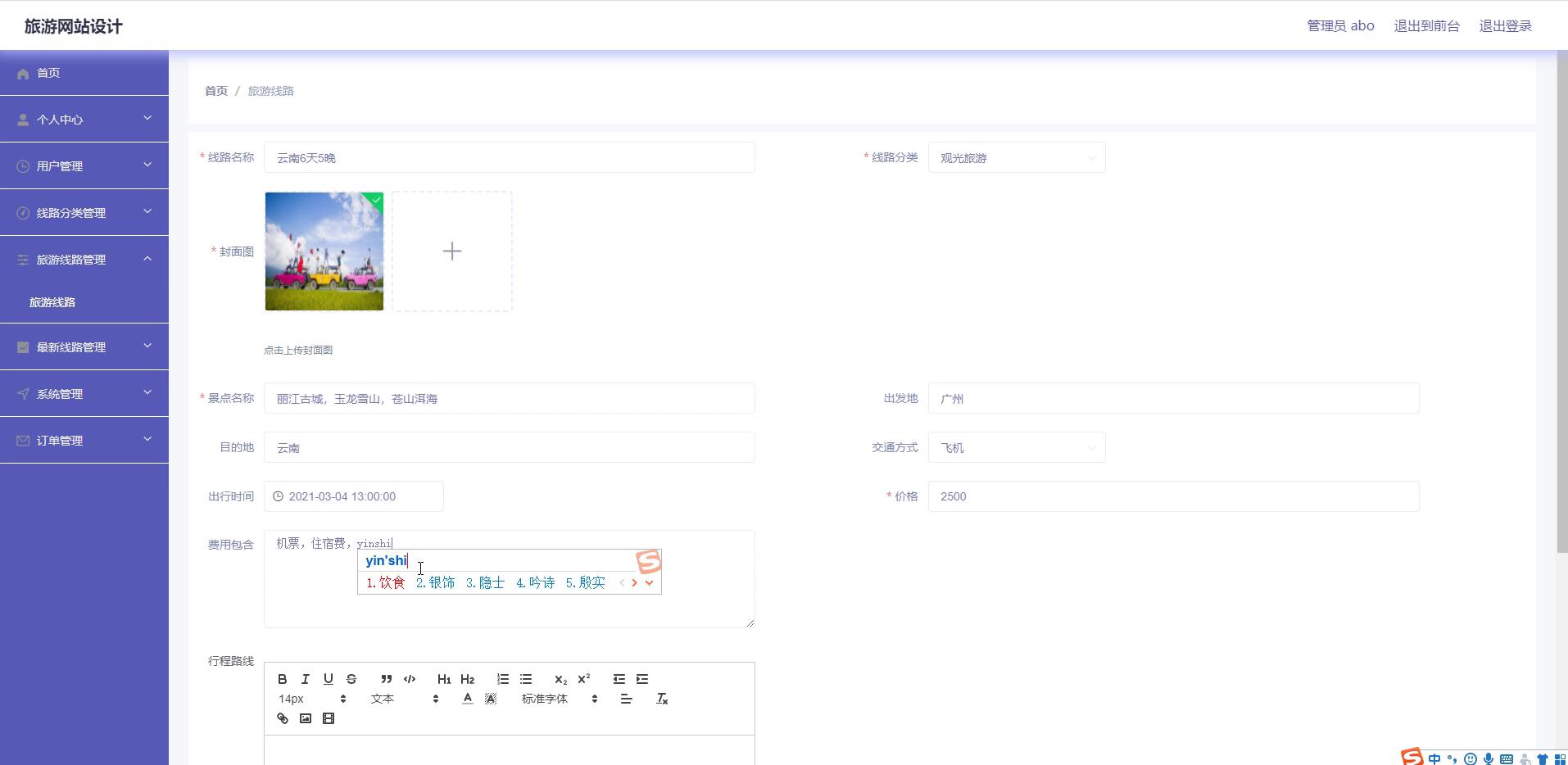This screenshot has height=765, width=1568.
Task: Open Sogou IME skin shirt icon
Action: 1543,759
